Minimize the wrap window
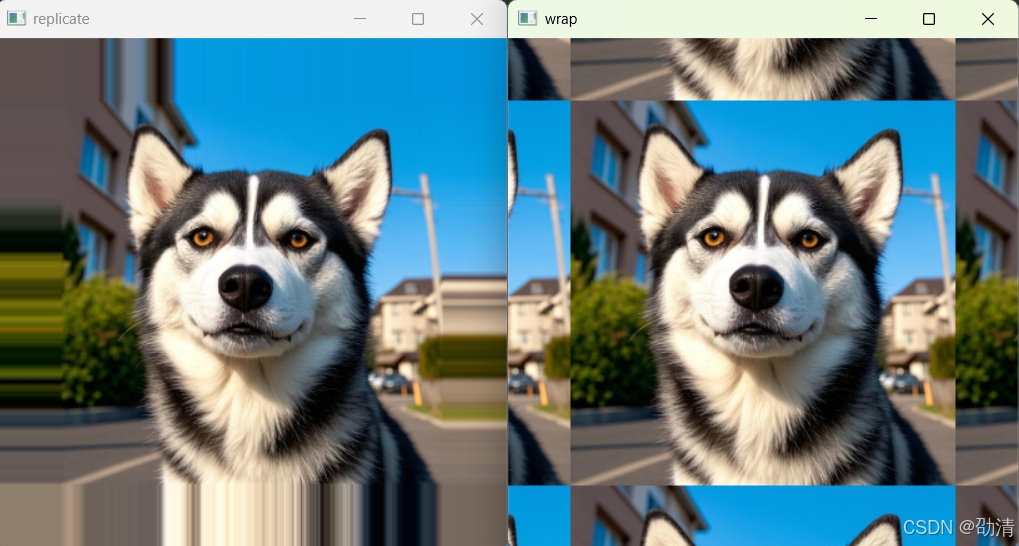 (x=871, y=19)
